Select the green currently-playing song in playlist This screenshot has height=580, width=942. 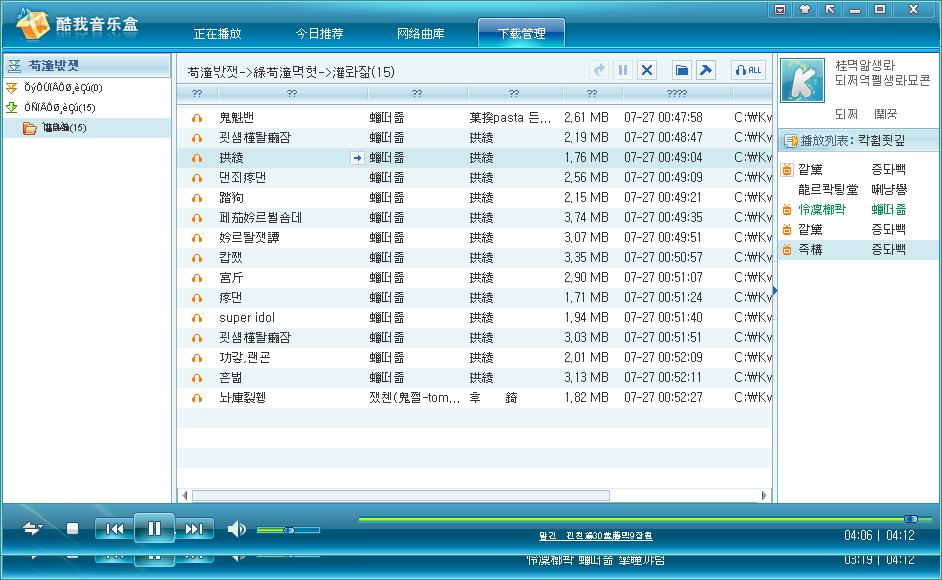[858, 210]
